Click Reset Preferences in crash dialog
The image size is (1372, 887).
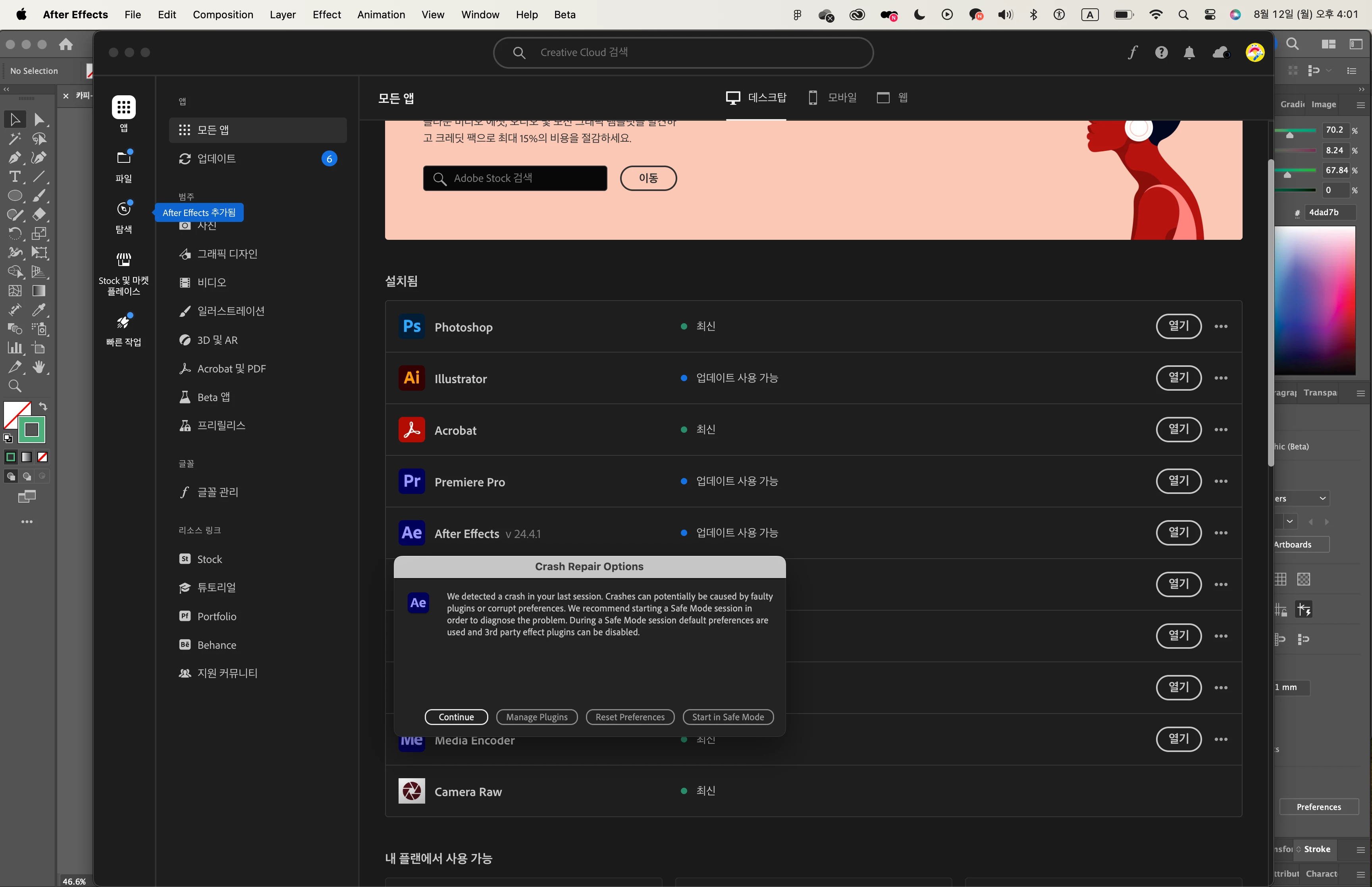pyautogui.click(x=630, y=717)
